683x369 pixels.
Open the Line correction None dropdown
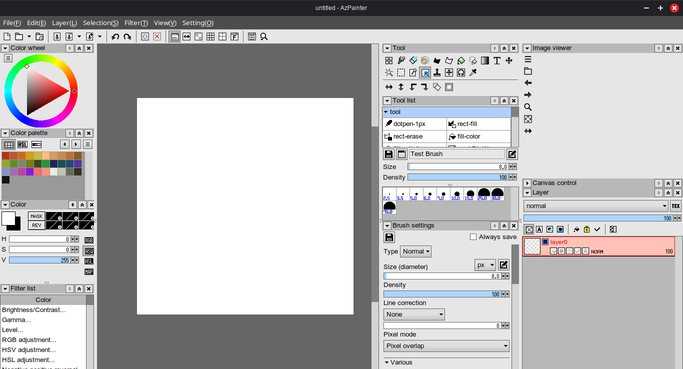[414, 314]
